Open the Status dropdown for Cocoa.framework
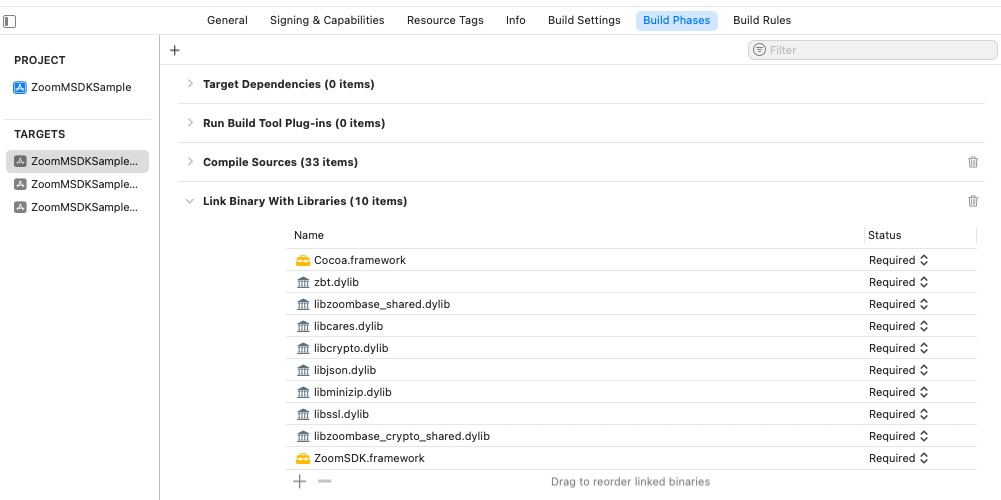 pos(898,261)
